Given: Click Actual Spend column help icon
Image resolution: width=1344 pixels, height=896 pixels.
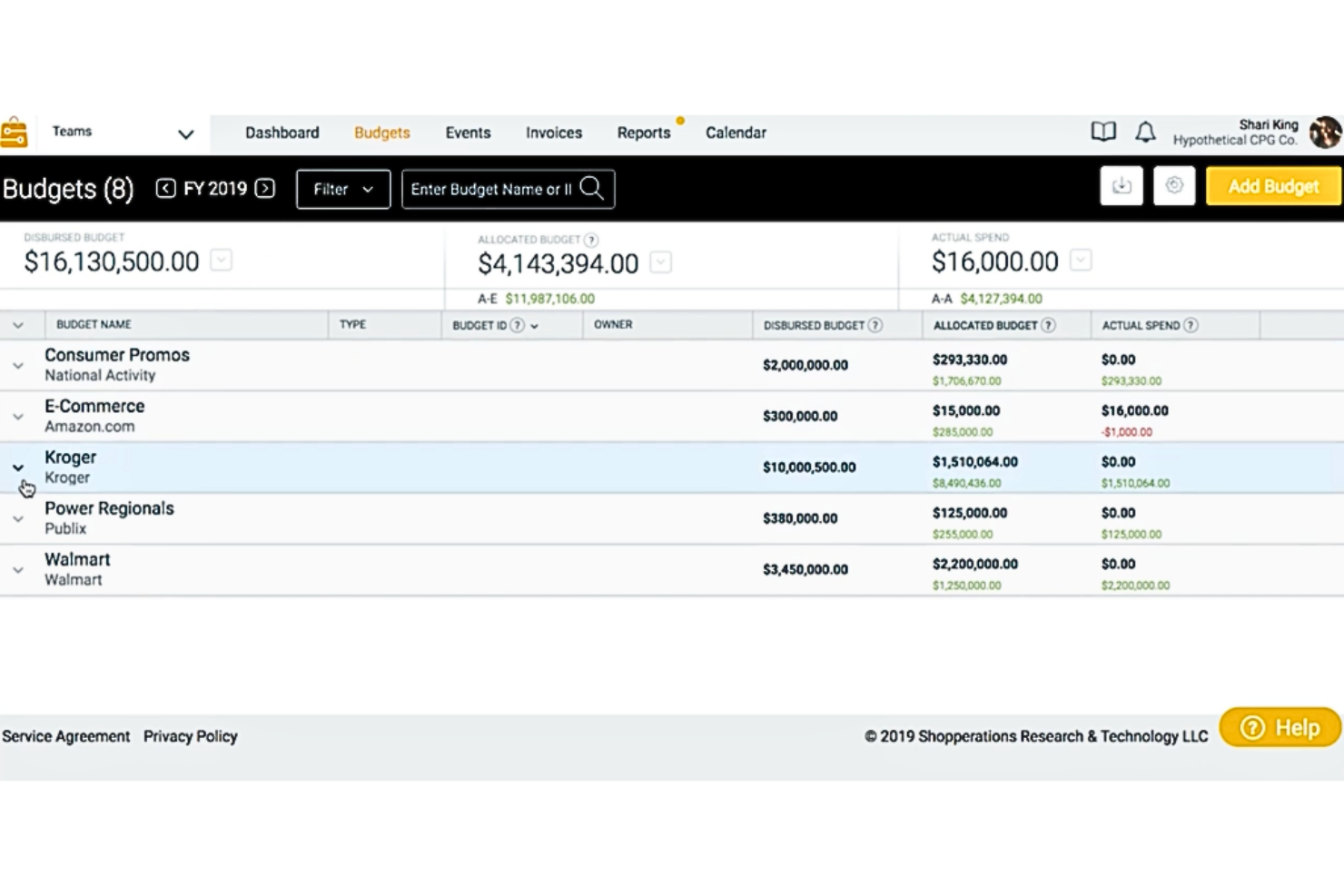Looking at the screenshot, I should [1191, 325].
